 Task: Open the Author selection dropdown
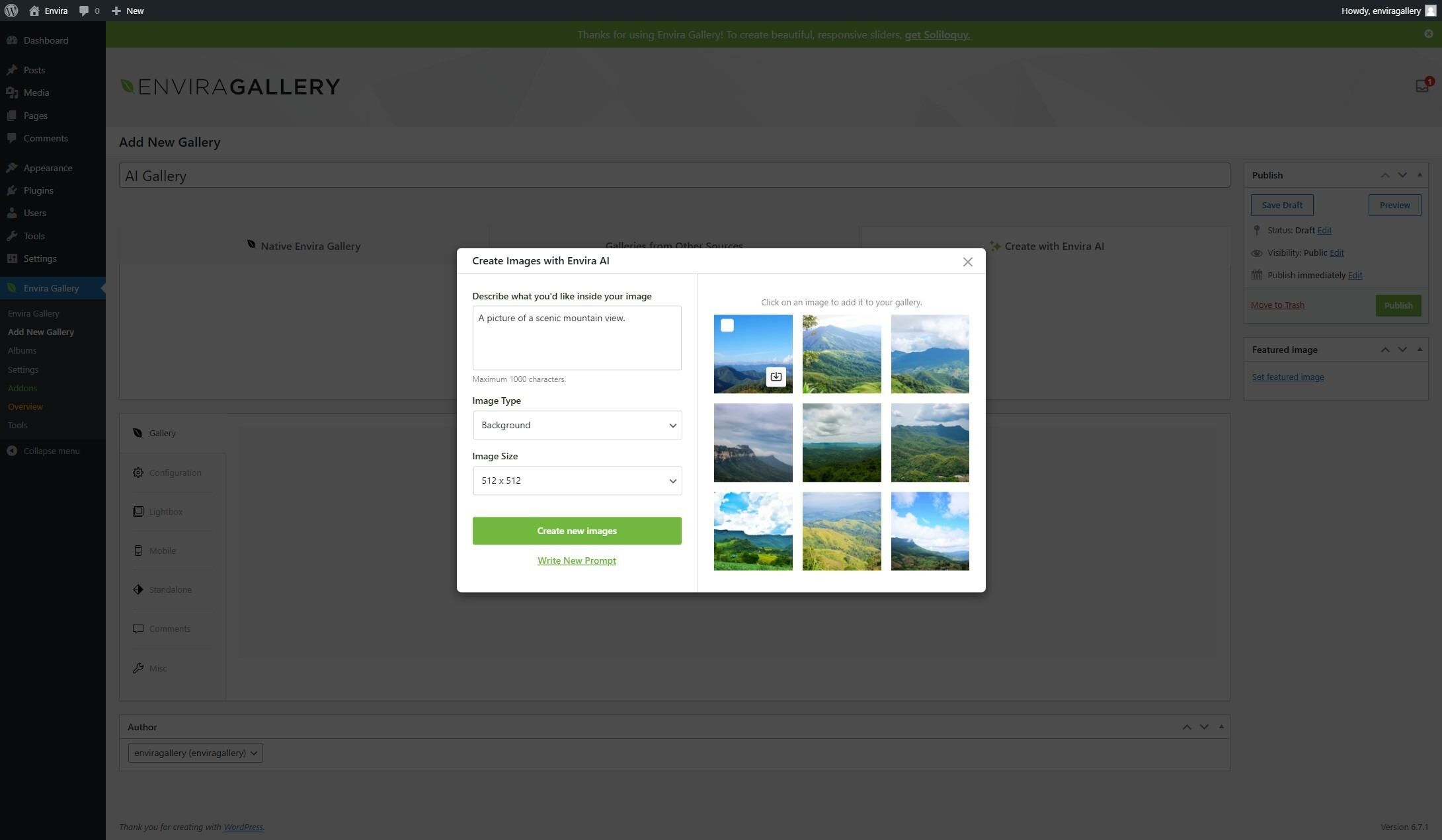pyautogui.click(x=194, y=752)
